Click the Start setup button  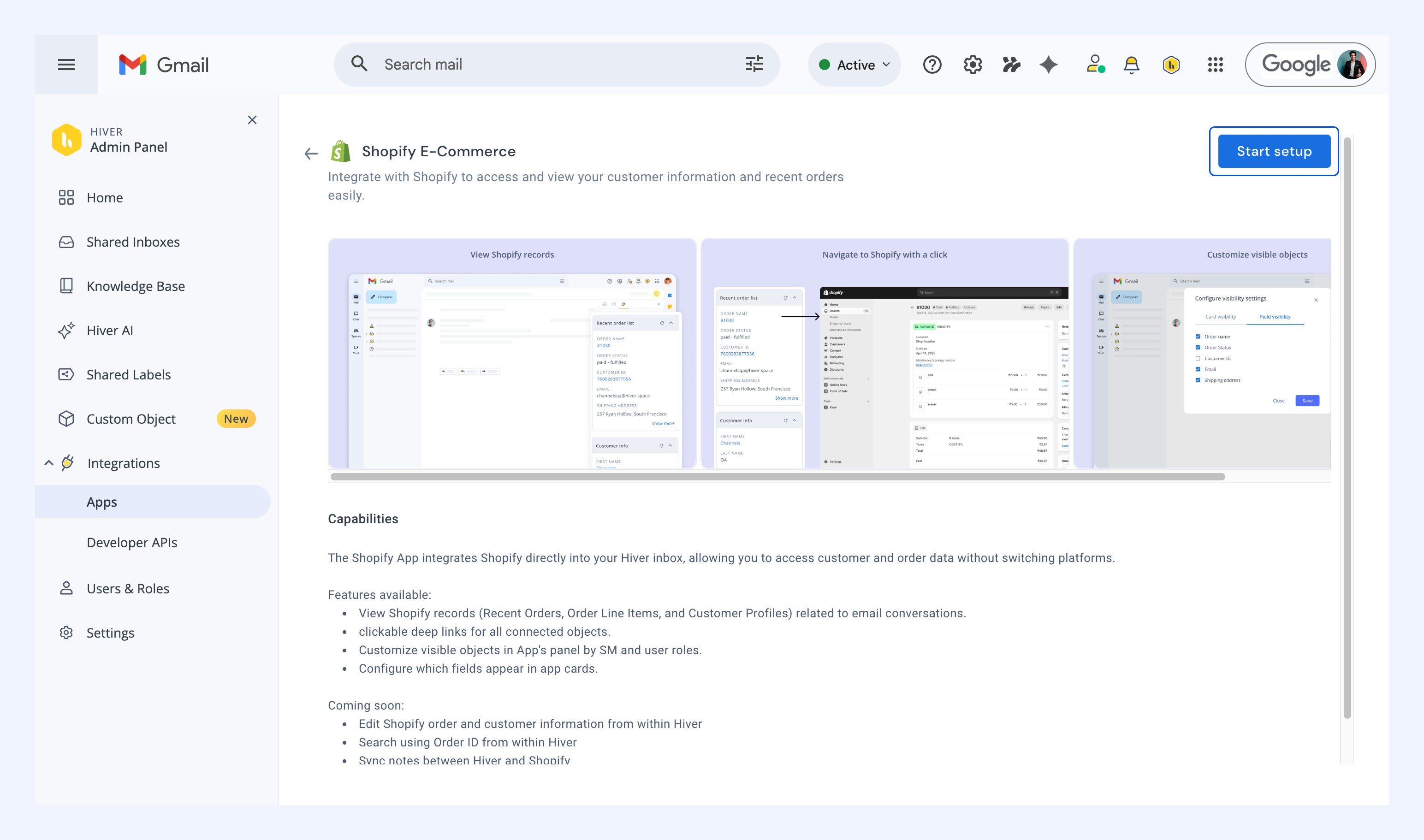coord(1273,151)
